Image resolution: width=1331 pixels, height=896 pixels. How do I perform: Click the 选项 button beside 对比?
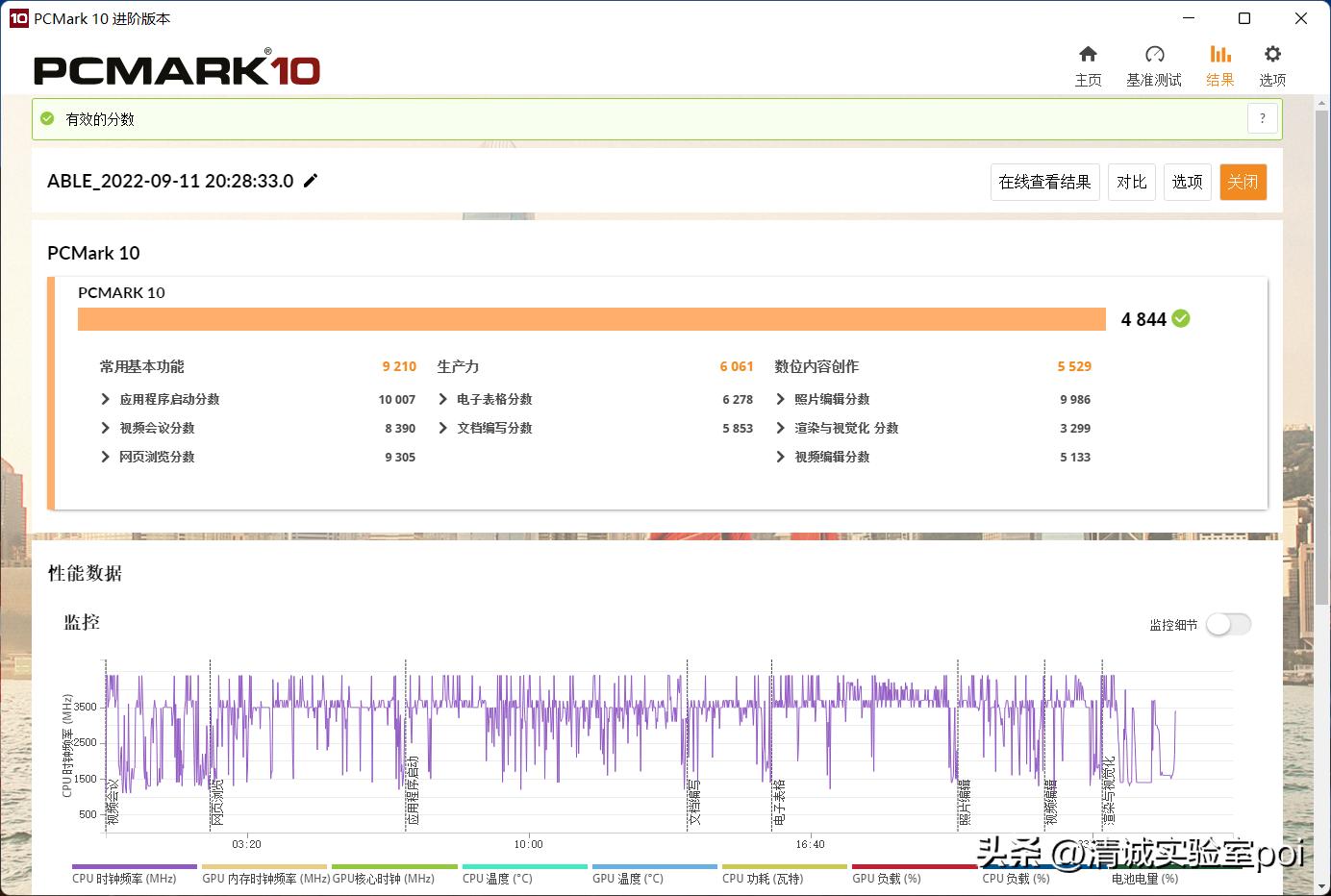click(x=1187, y=182)
